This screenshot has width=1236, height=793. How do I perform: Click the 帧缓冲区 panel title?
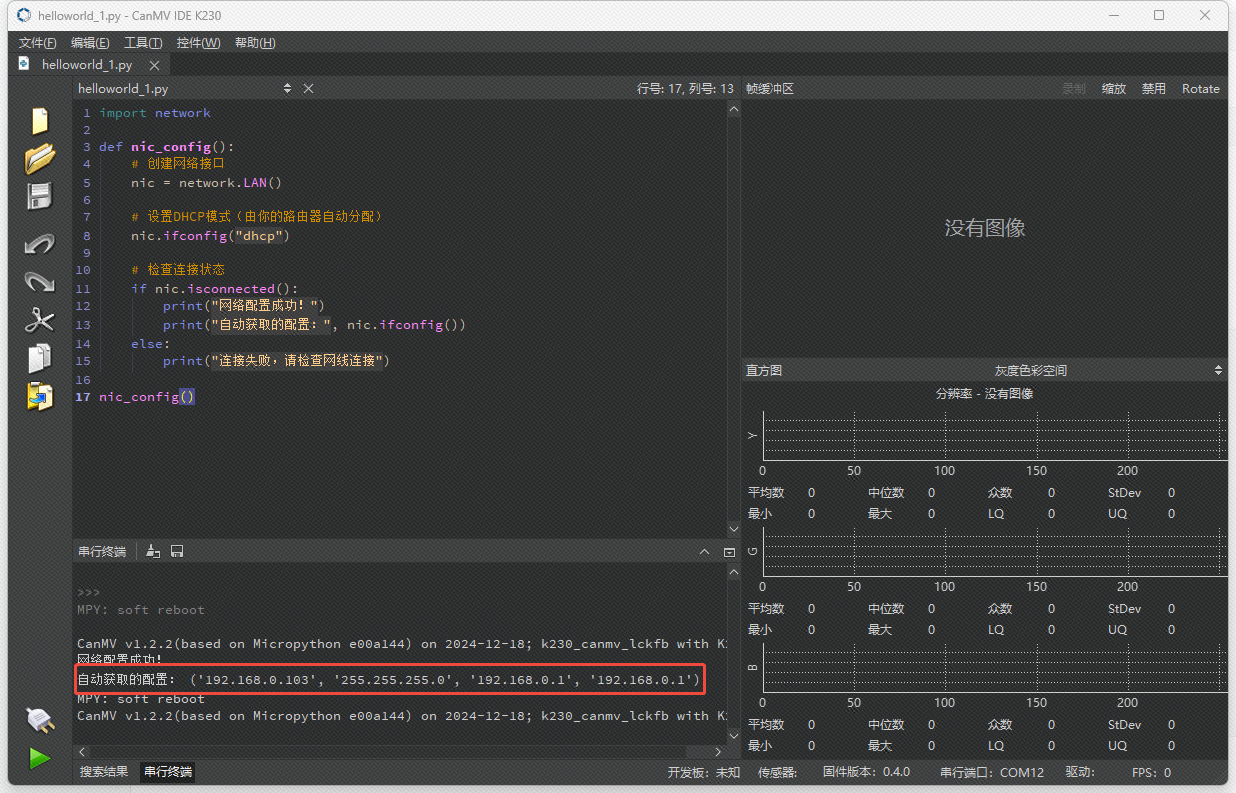click(x=770, y=88)
